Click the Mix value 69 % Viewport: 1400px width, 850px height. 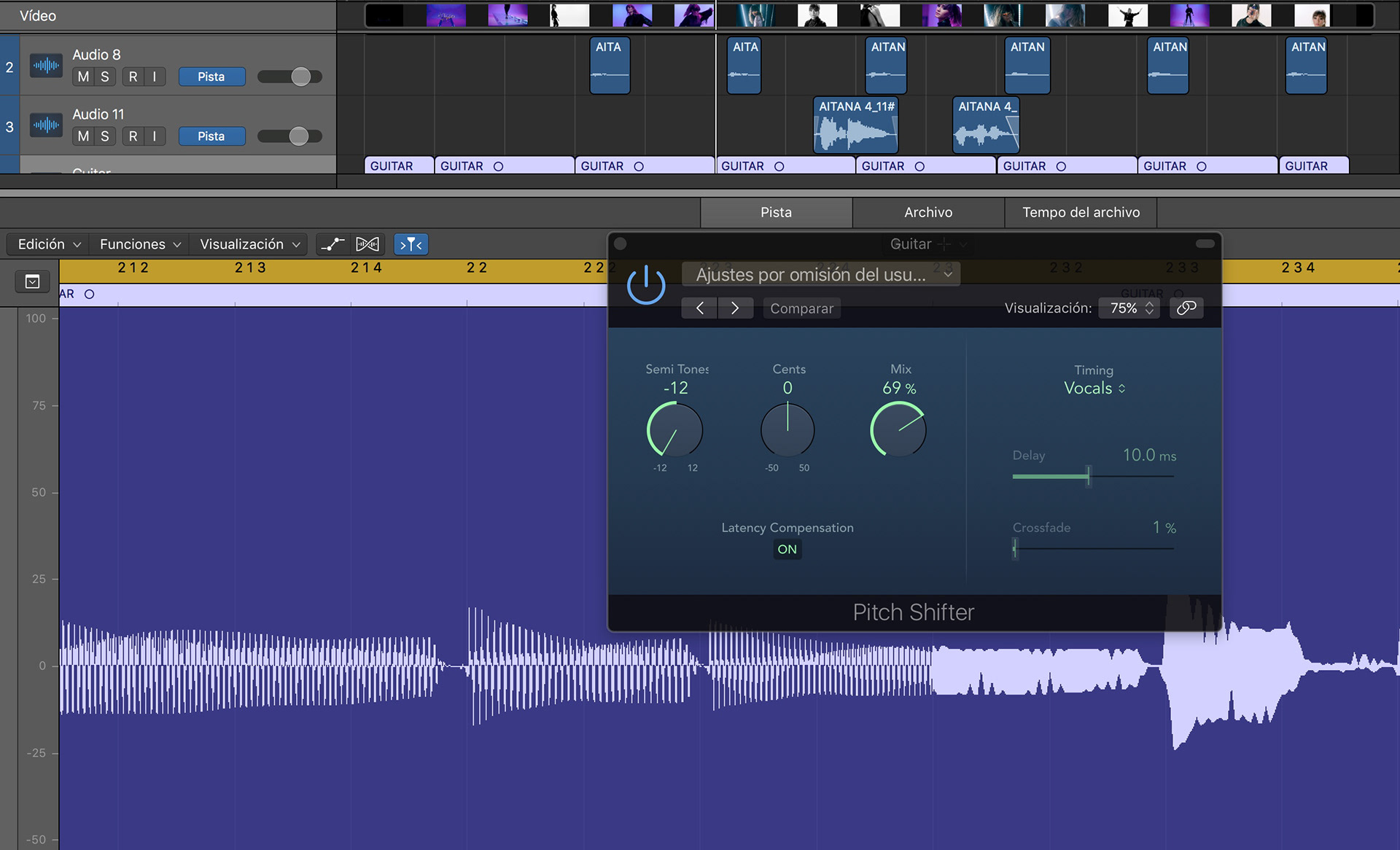click(899, 389)
